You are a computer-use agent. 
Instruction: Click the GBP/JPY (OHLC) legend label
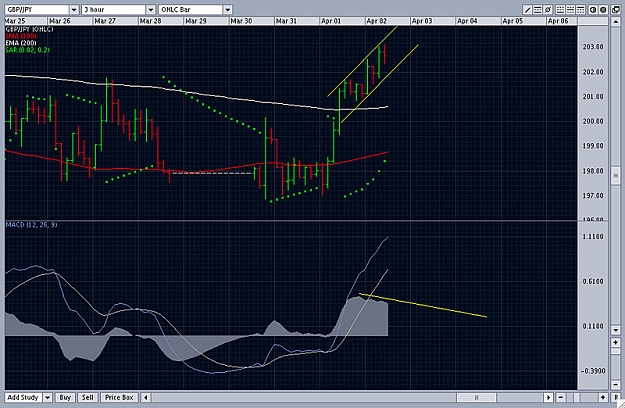(x=29, y=29)
